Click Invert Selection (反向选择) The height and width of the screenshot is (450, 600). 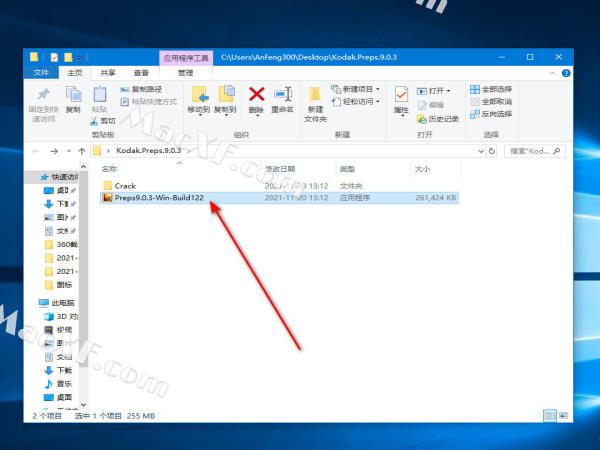pyautogui.click(x=491, y=114)
